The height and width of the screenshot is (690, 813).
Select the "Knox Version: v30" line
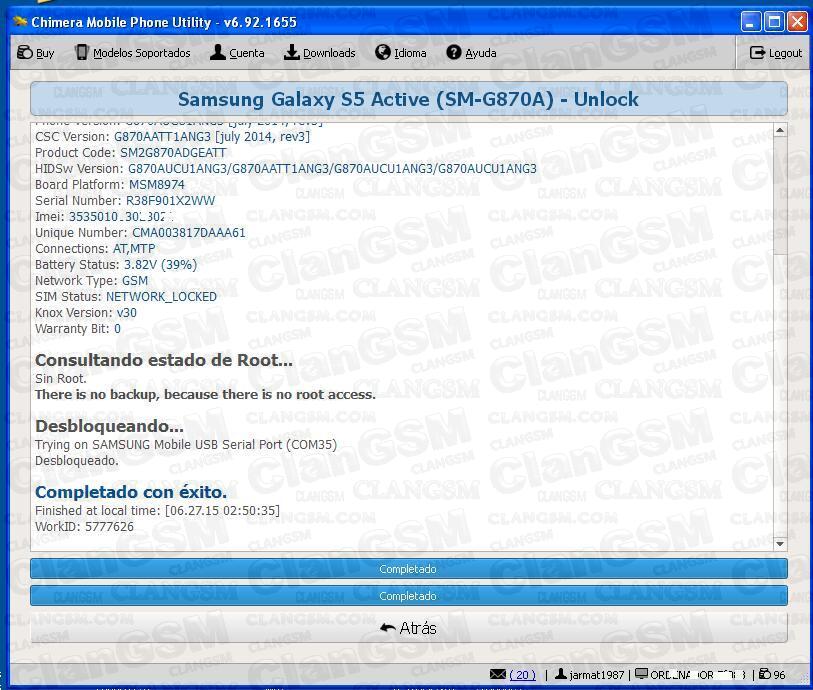pos(86,313)
